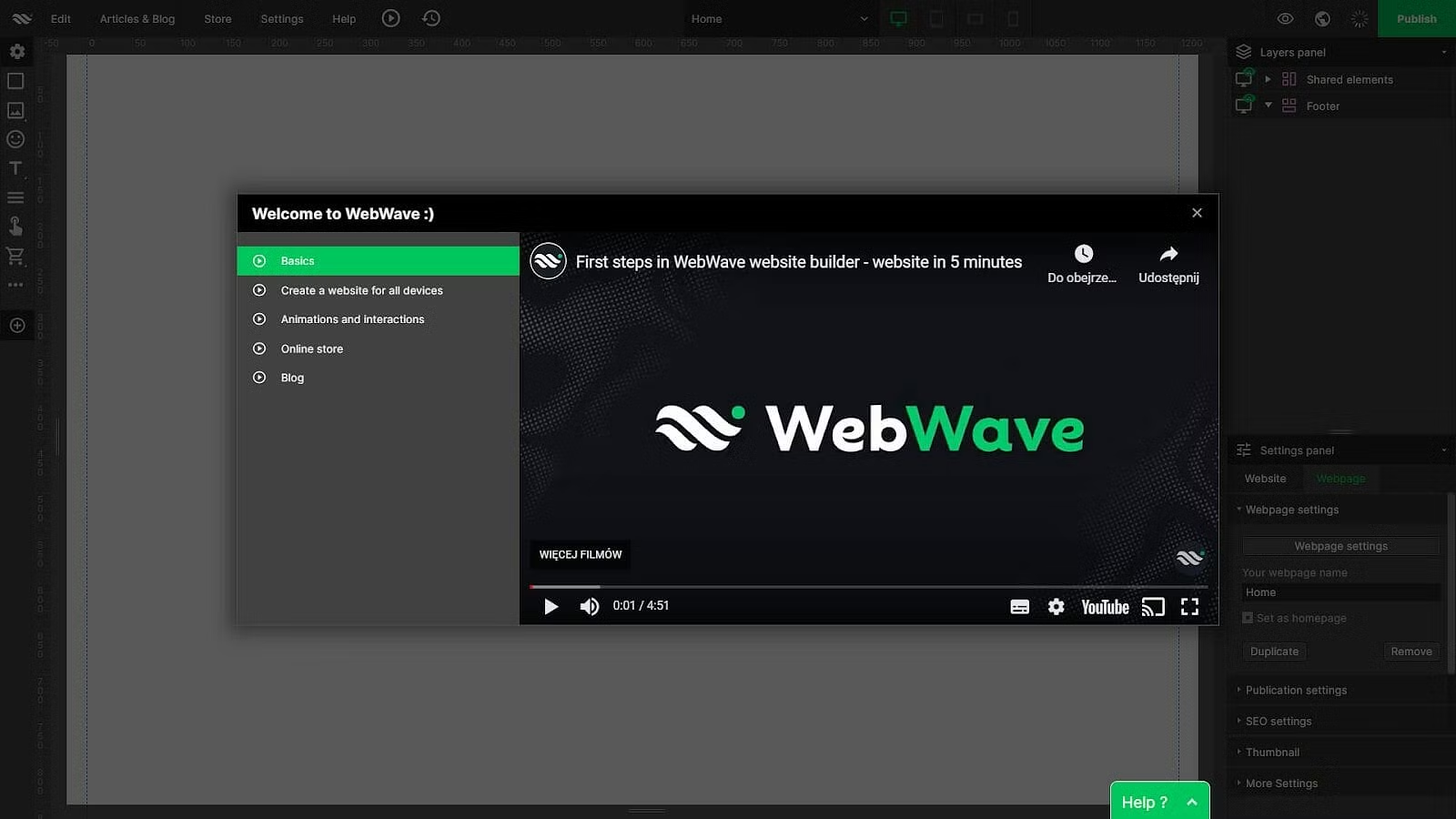Toggle desktop visibility for the Footer layer
Viewport: 1456px width, 819px height.
coord(1244,106)
